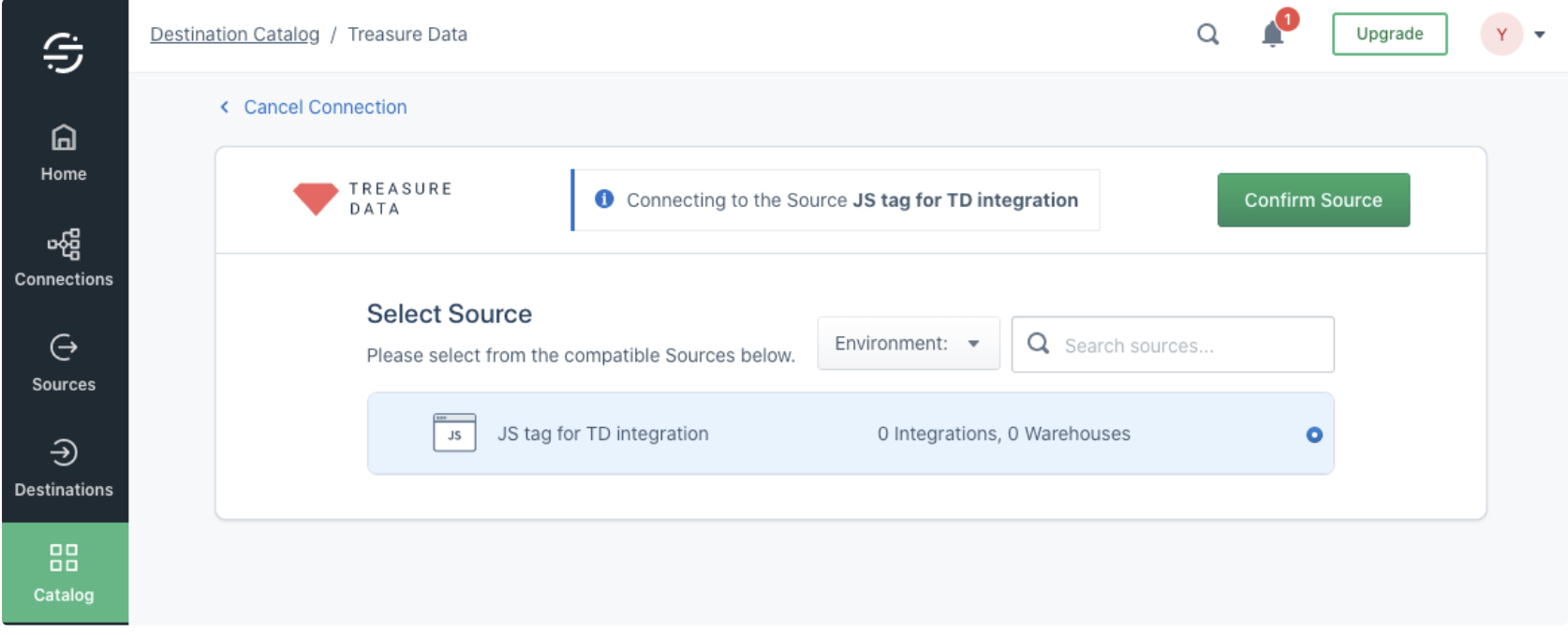The height and width of the screenshot is (635, 1568).
Task: Click the JS source icon
Action: tap(454, 433)
